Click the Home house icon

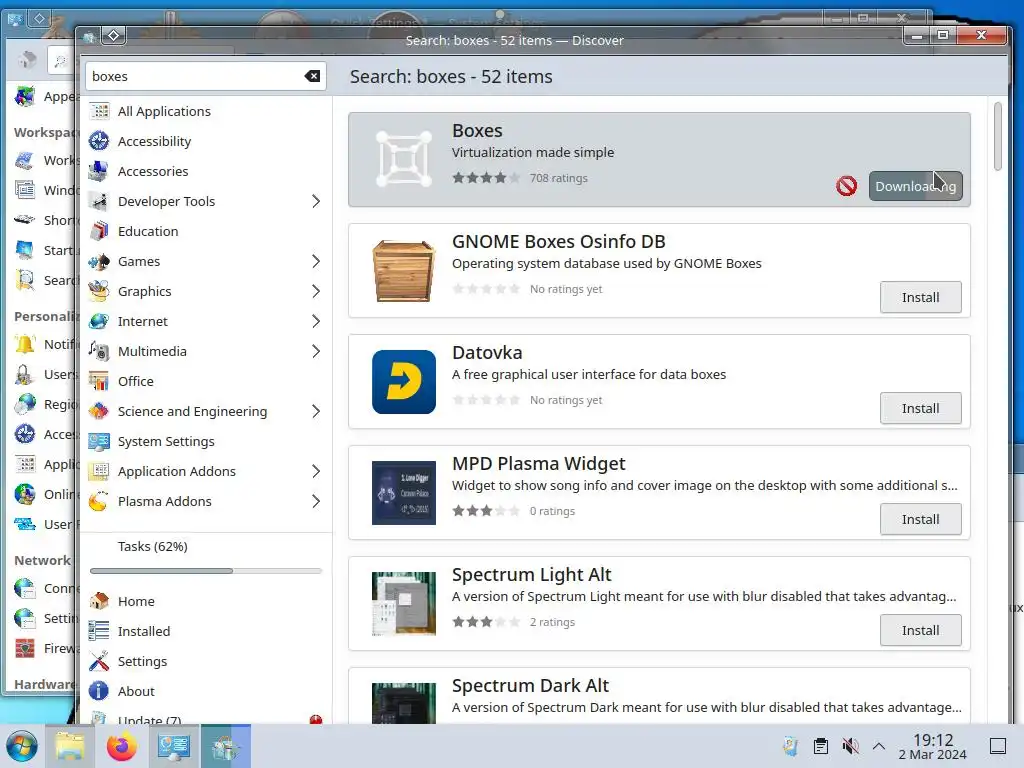click(x=99, y=601)
